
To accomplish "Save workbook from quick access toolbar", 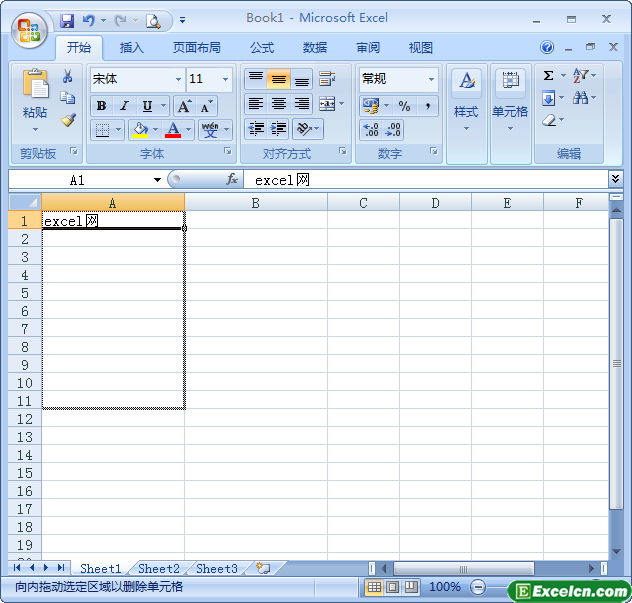I will [x=67, y=20].
